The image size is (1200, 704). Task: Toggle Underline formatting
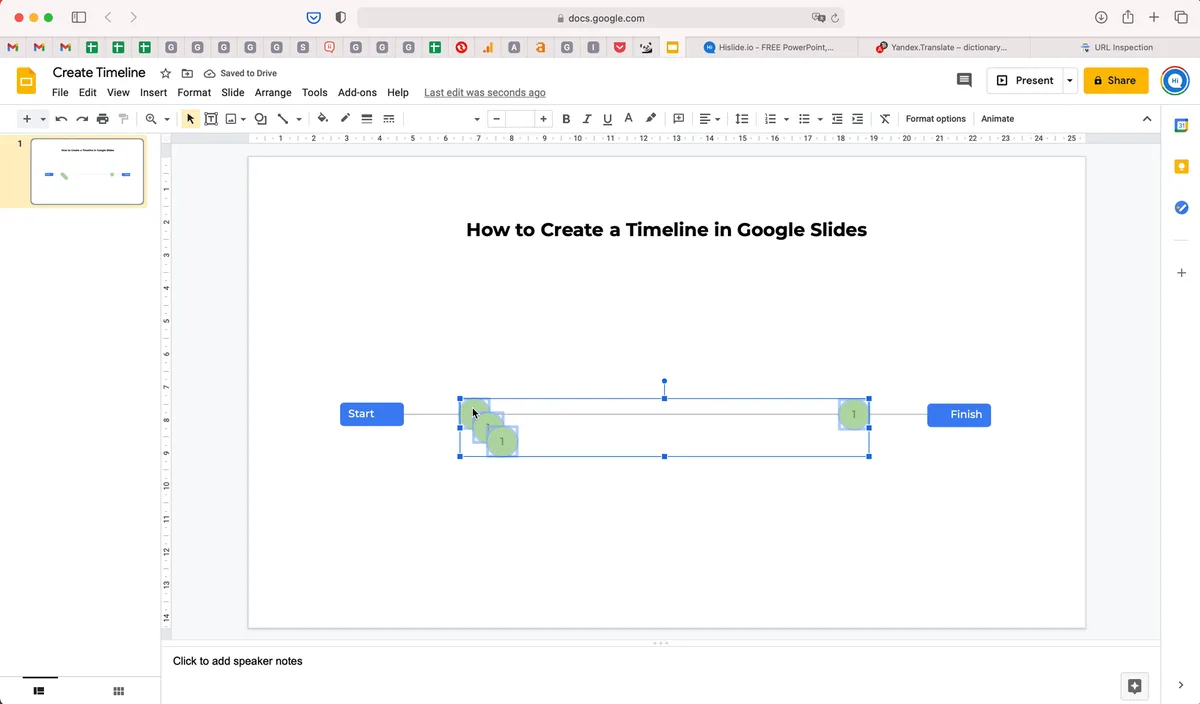(607, 119)
